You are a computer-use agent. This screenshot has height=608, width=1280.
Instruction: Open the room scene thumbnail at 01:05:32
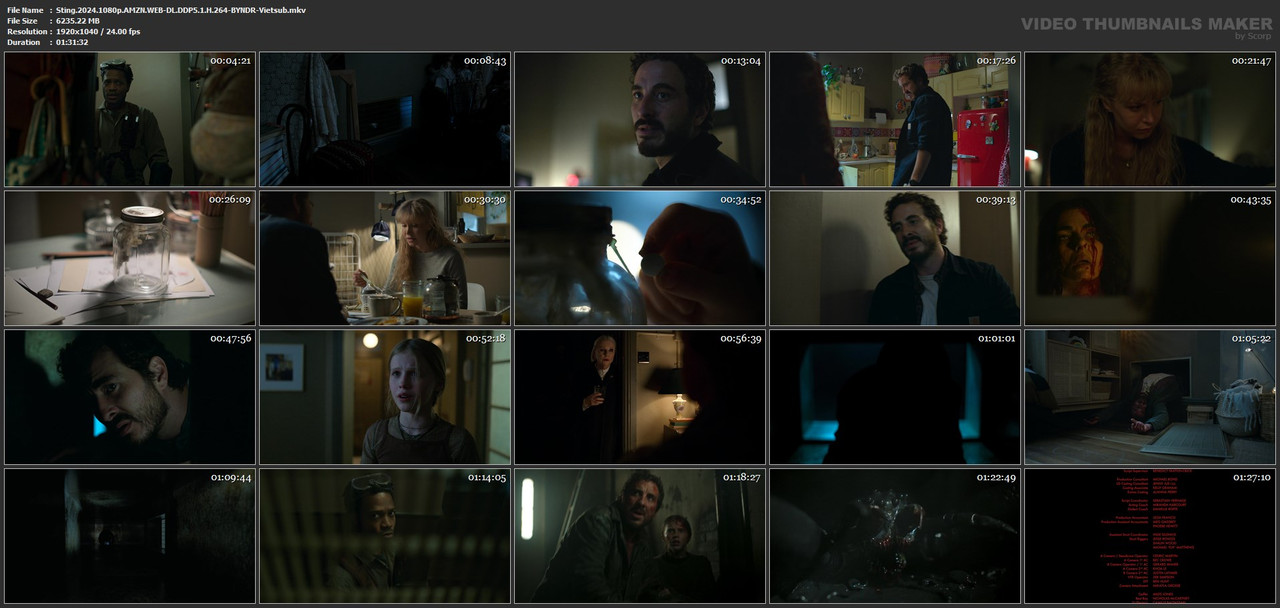click(1150, 398)
